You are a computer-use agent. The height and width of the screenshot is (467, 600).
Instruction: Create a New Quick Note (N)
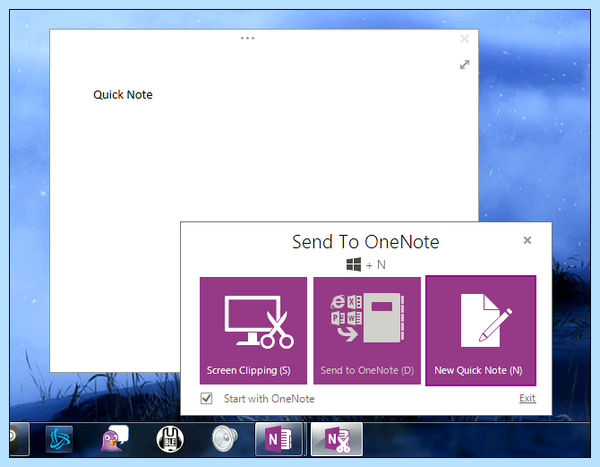pyautogui.click(x=481, y=330)
